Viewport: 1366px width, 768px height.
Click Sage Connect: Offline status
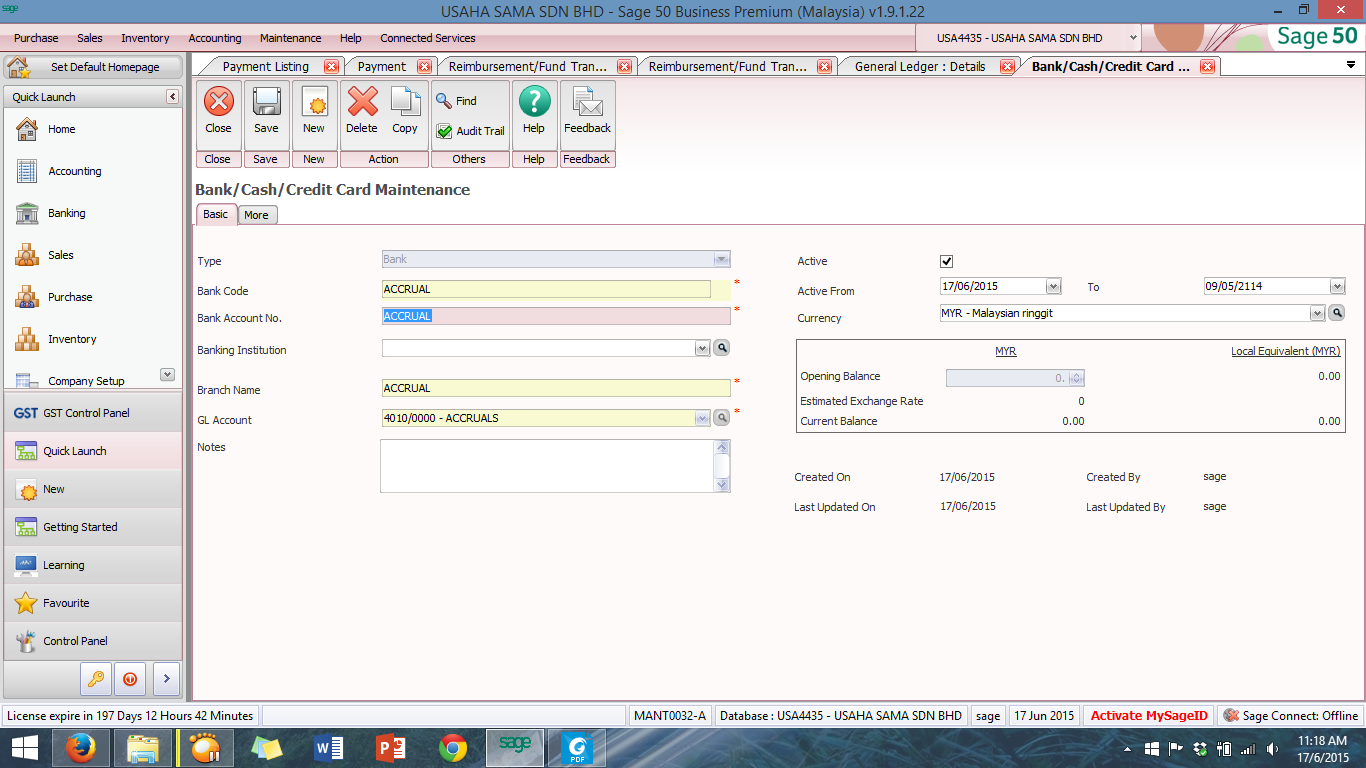[1290, 716]
